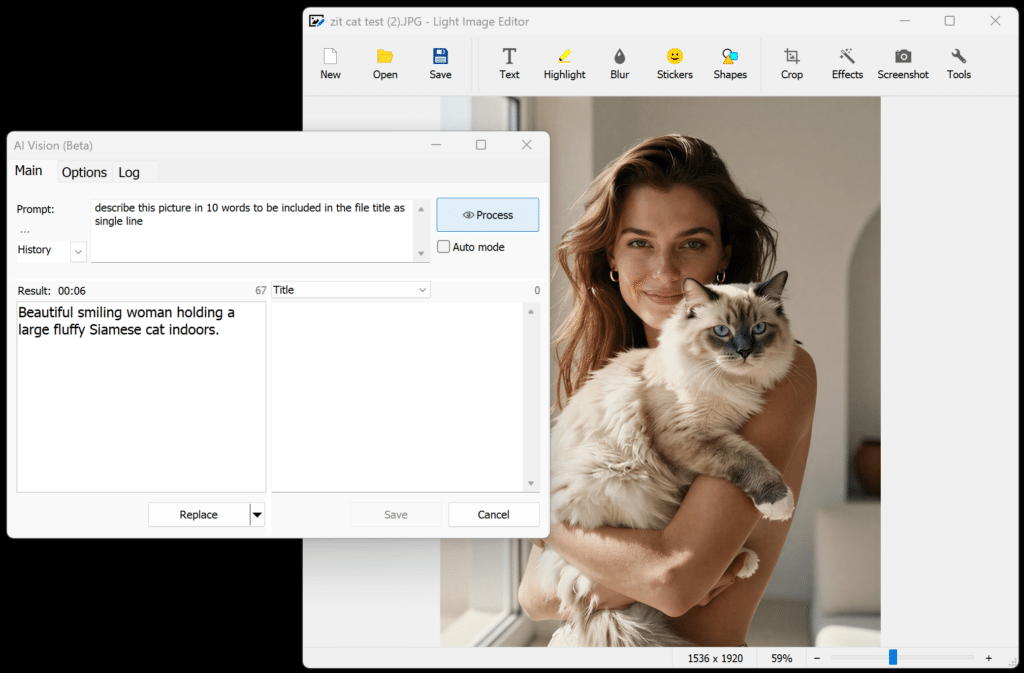This screenshot has height=673, width=1024.
Task: Open the Log tab
Action: [x=129, y=172]
